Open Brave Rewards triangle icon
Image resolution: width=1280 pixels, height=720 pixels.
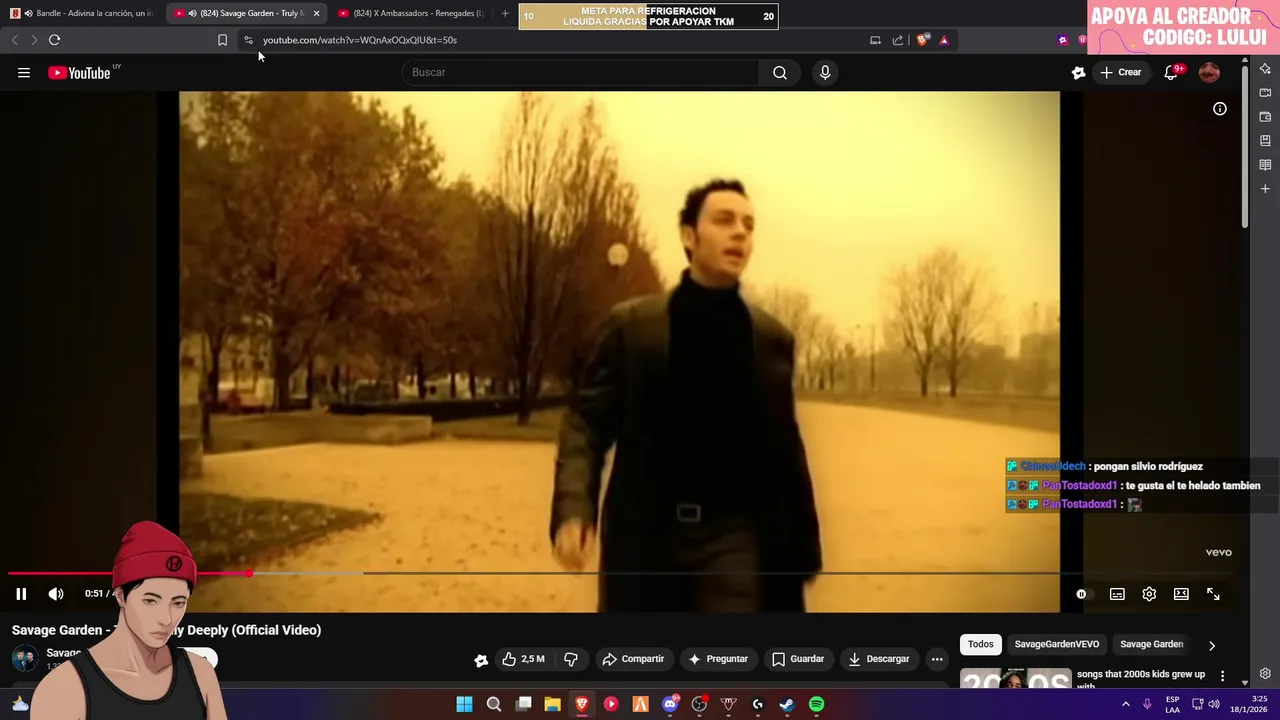click(944, 40)
